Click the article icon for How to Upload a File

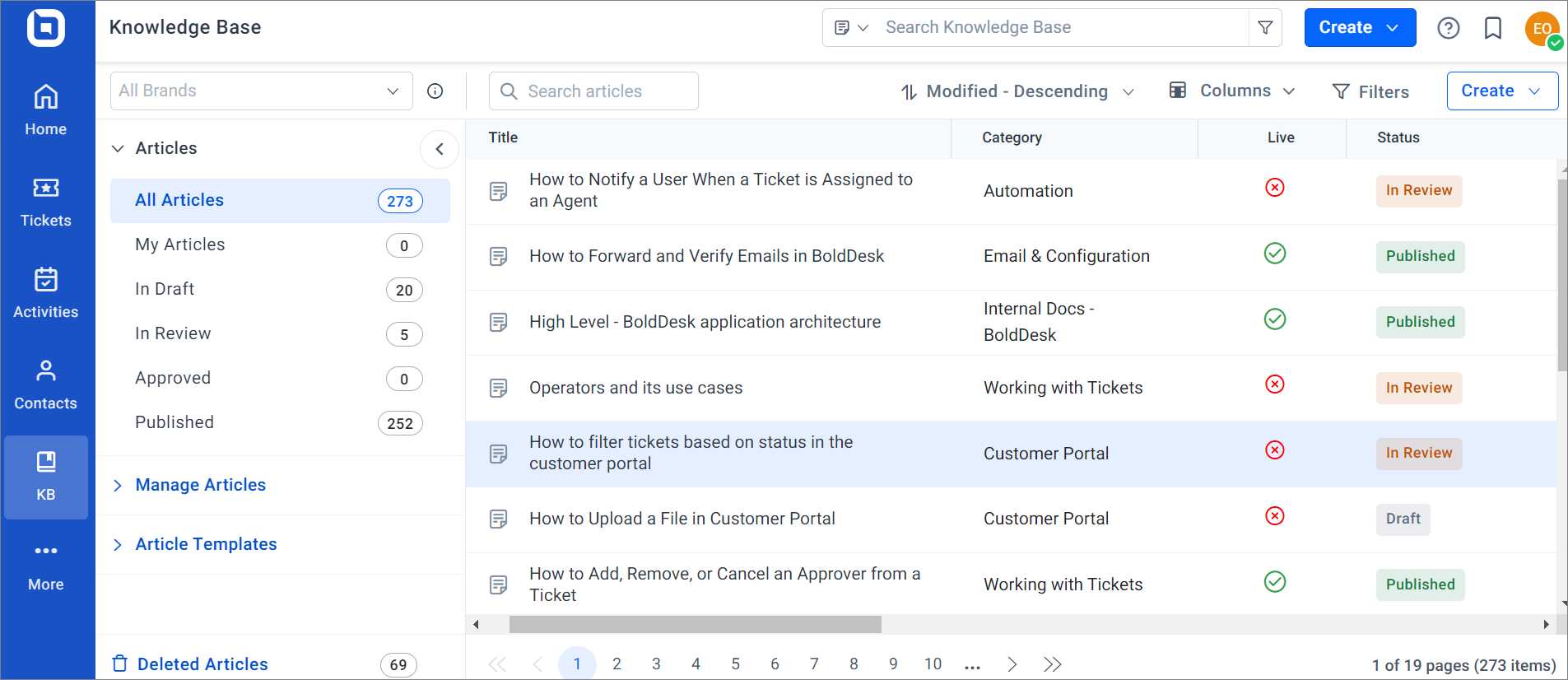pyautogui.click(x=498, y=519)
